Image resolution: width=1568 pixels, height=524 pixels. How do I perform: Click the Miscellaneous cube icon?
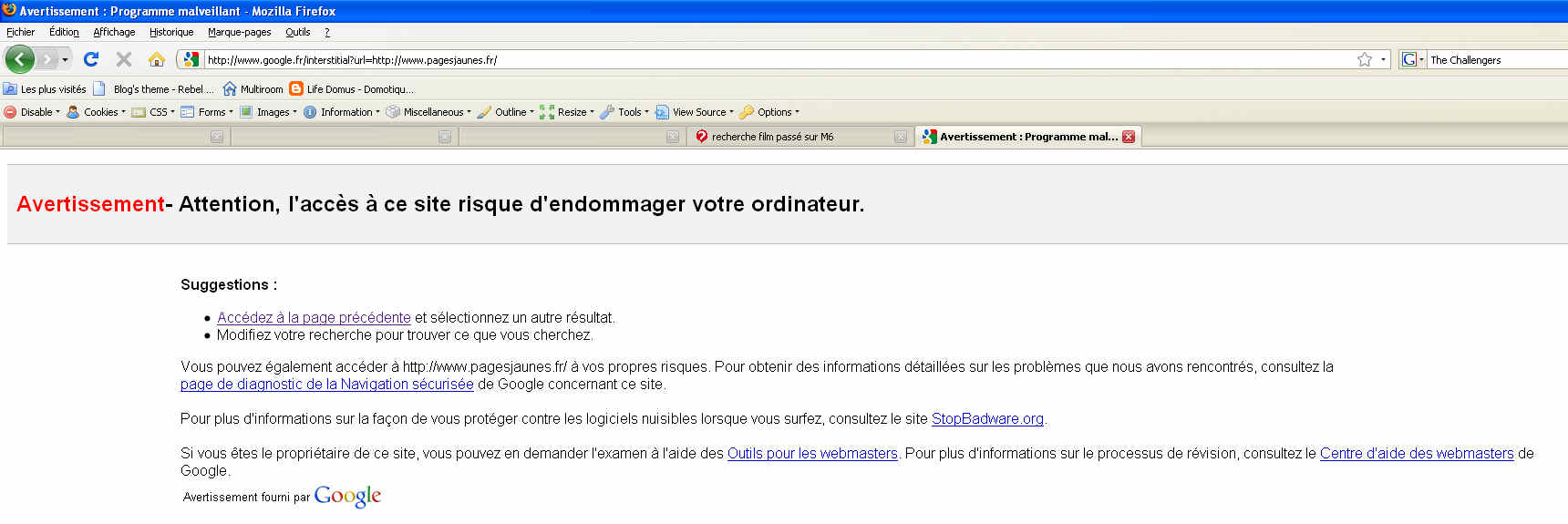(x=393, y=112)
